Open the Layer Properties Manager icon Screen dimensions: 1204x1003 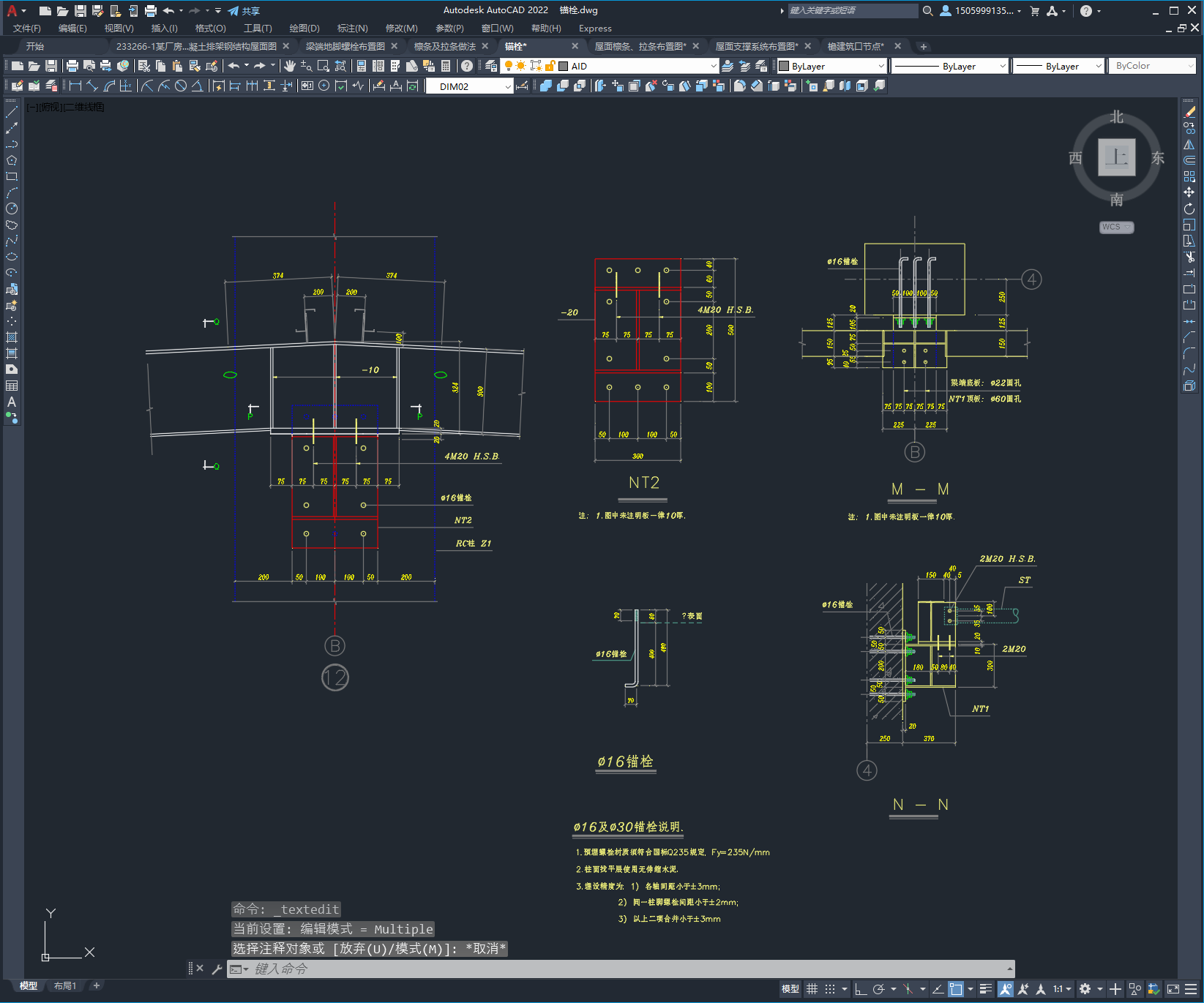[x=491, y=66]
